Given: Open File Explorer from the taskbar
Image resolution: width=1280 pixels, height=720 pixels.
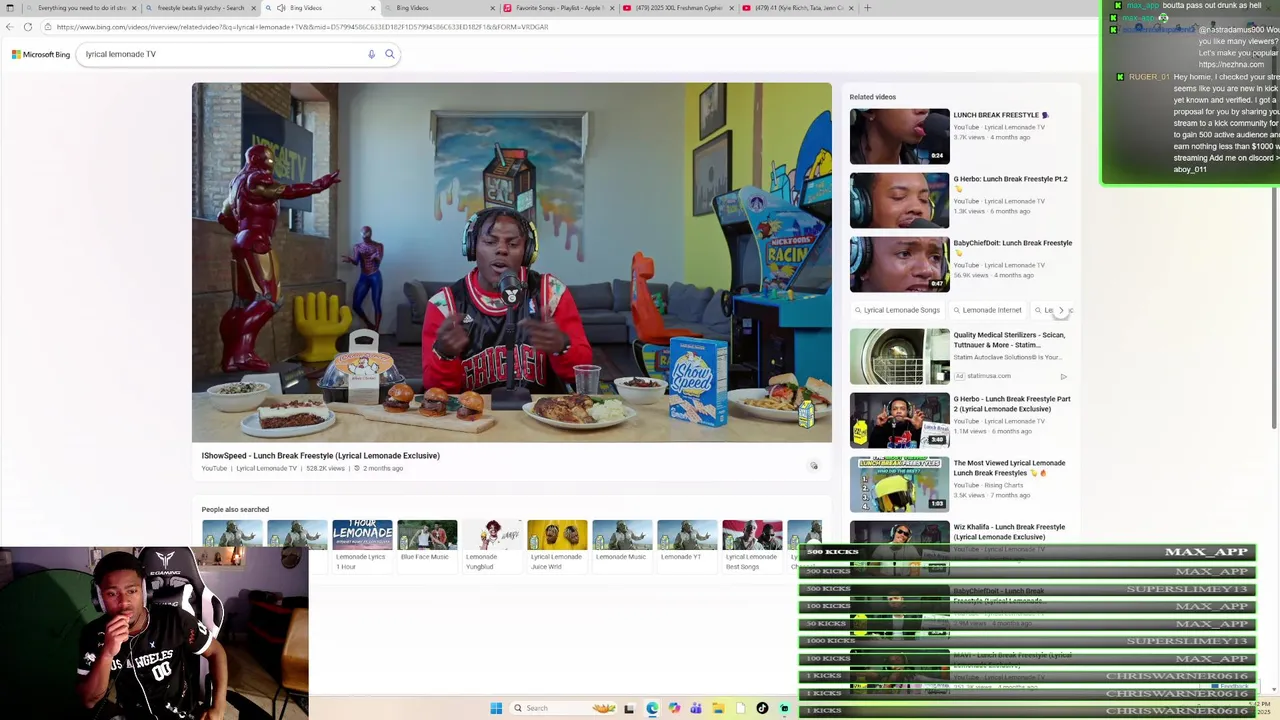Looking at the screenshot, I should click(x=718, y=708).
